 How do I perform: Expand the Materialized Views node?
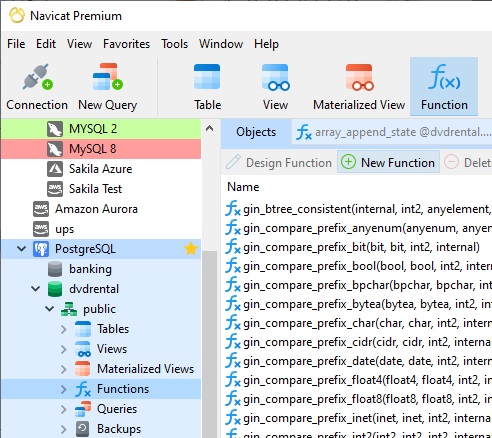pyautogui.click(x=64, y=369)
